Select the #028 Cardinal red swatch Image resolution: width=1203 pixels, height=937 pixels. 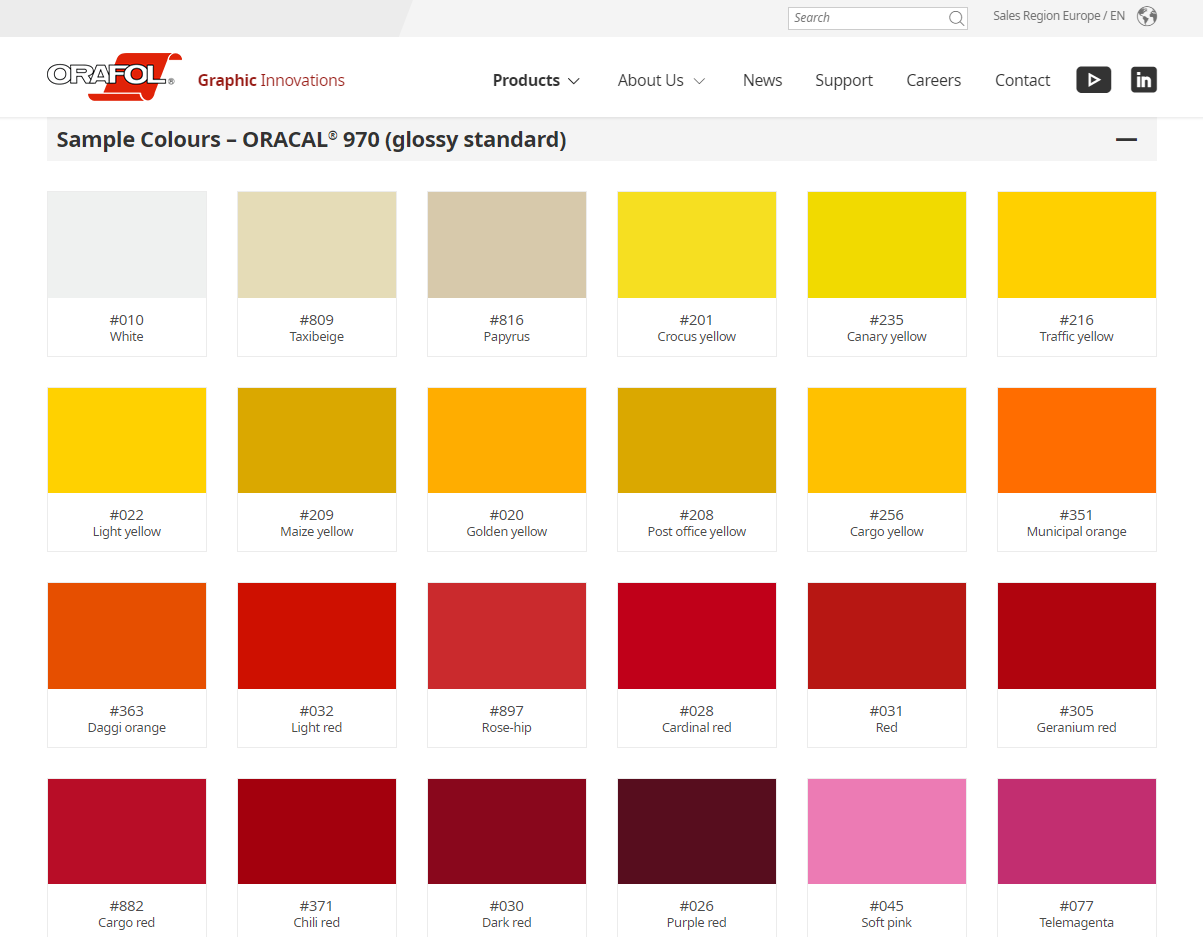[697, 665]
